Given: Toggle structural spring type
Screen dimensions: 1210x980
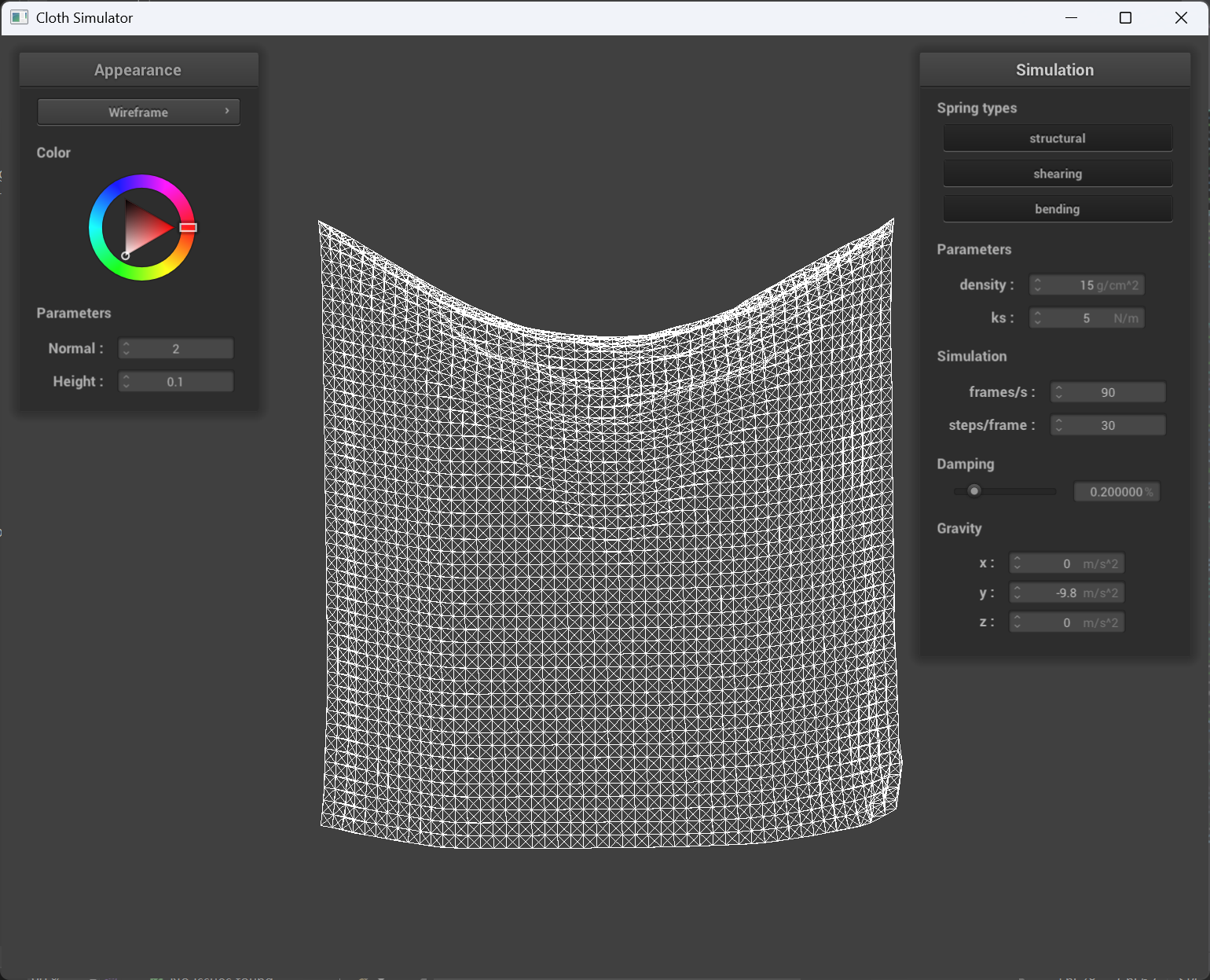Looking at the screenshot, I should (x=1058, y=138).
